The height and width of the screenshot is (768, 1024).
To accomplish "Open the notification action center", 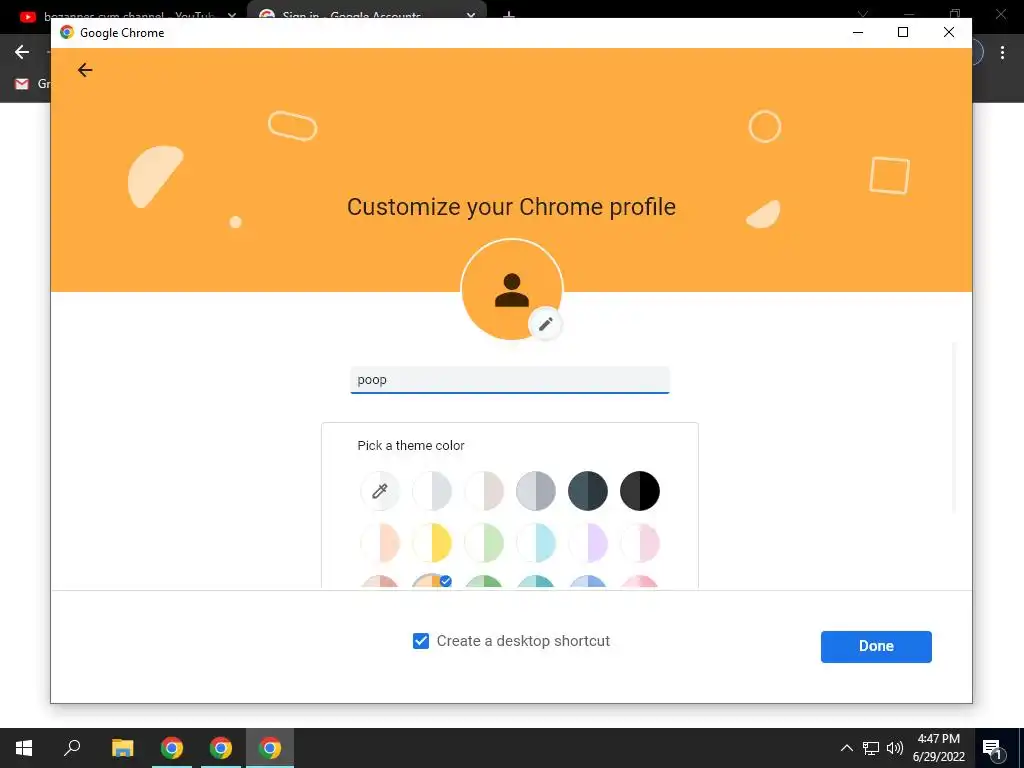I will 993,748.
